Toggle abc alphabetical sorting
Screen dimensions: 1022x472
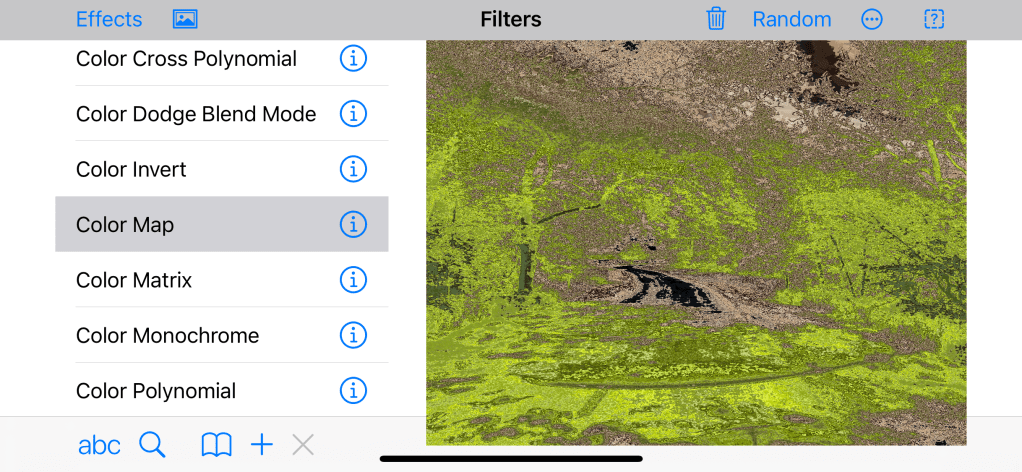99,446
